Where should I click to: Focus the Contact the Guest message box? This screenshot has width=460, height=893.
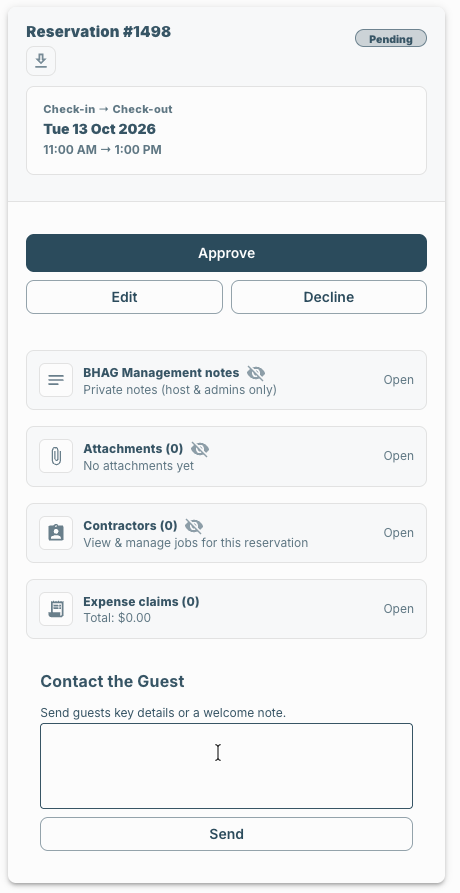(226, 766)
